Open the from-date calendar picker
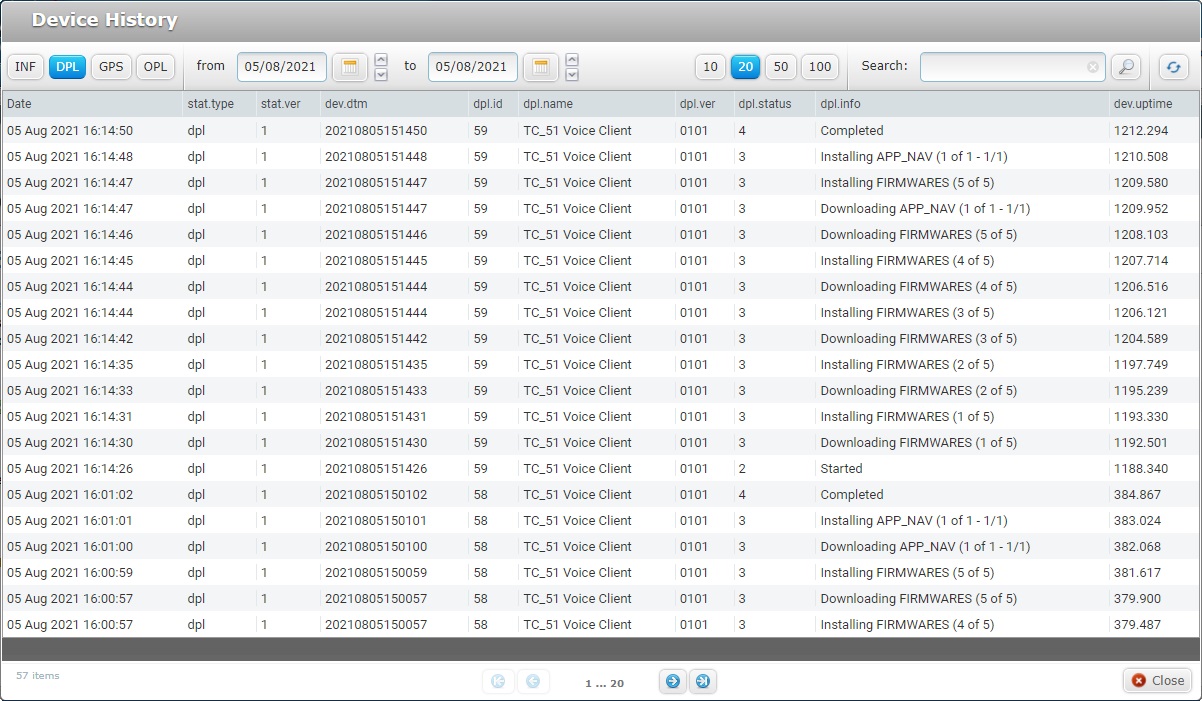 349,67
